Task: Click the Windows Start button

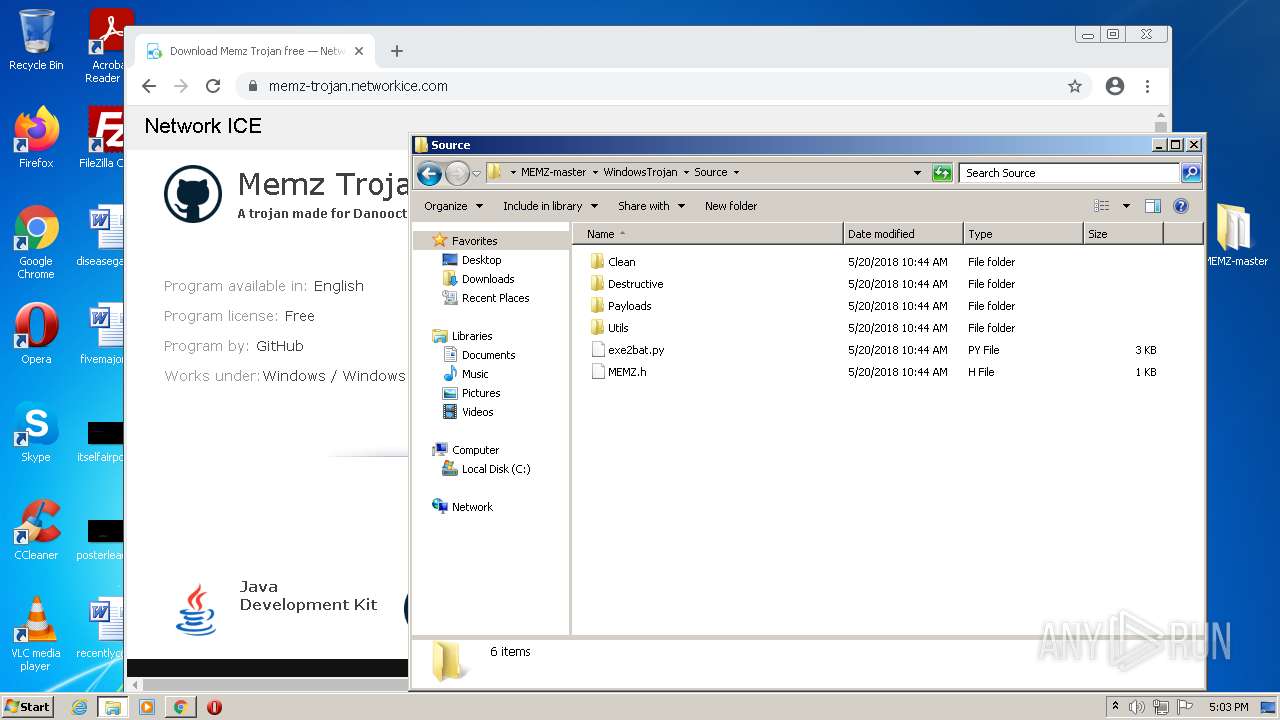Action: point(28,706)
